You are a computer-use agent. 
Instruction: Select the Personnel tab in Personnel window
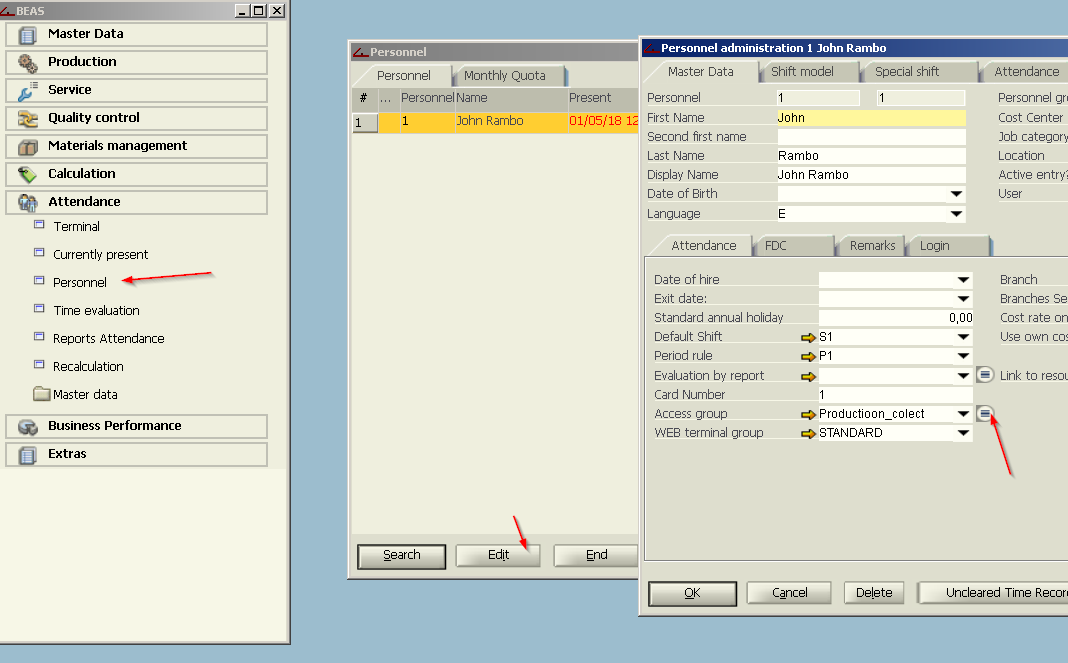(403, 76)
